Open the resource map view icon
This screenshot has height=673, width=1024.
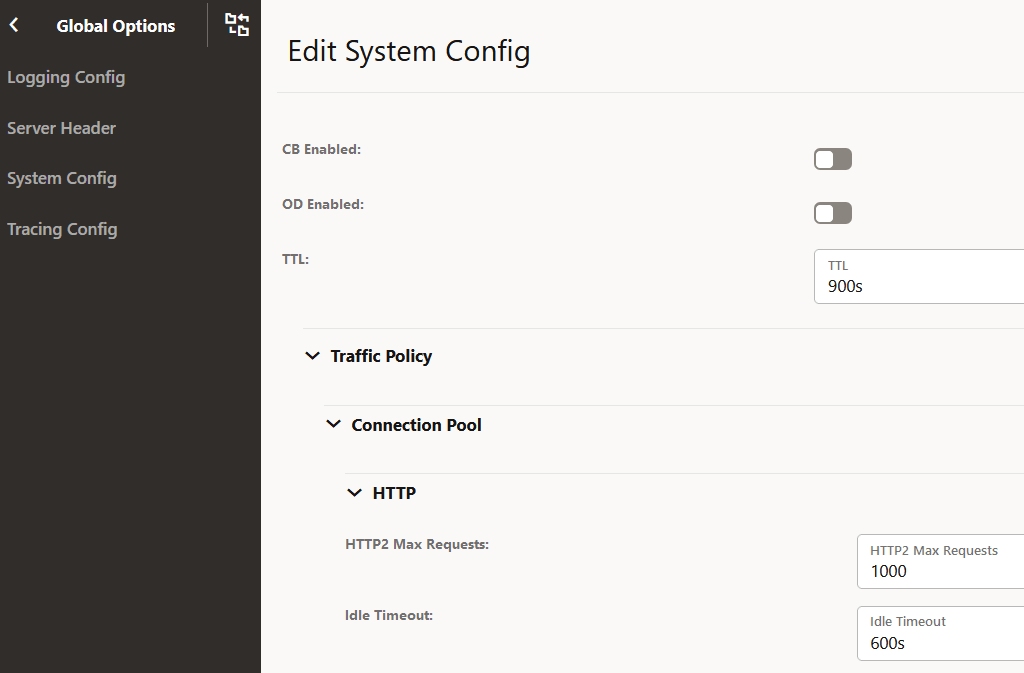coord(237,25)
